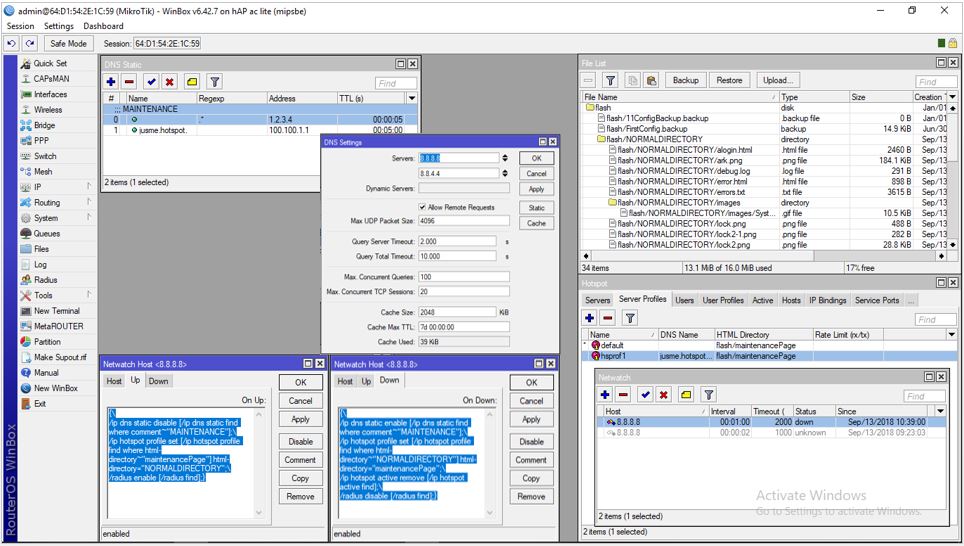Screen dimensions: 964x546
Task: Switch to Down tab in left Netwatch Host
Action: tap(158, 381)
